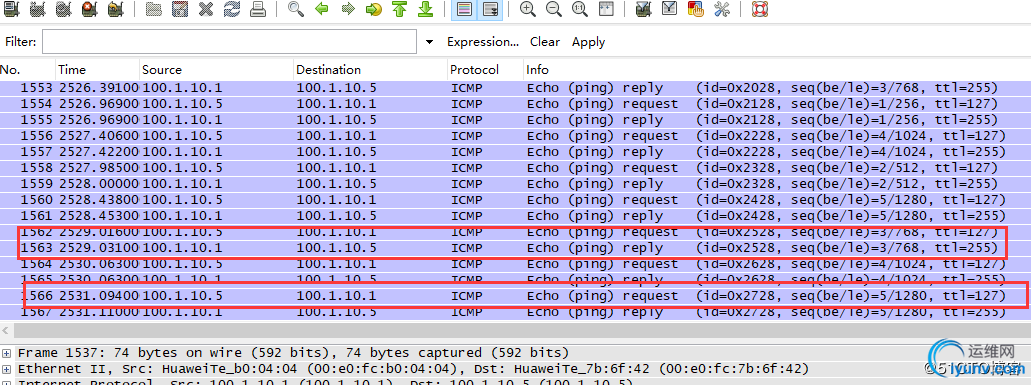Select packet 1566 request id=0x2728

[515, 296]
